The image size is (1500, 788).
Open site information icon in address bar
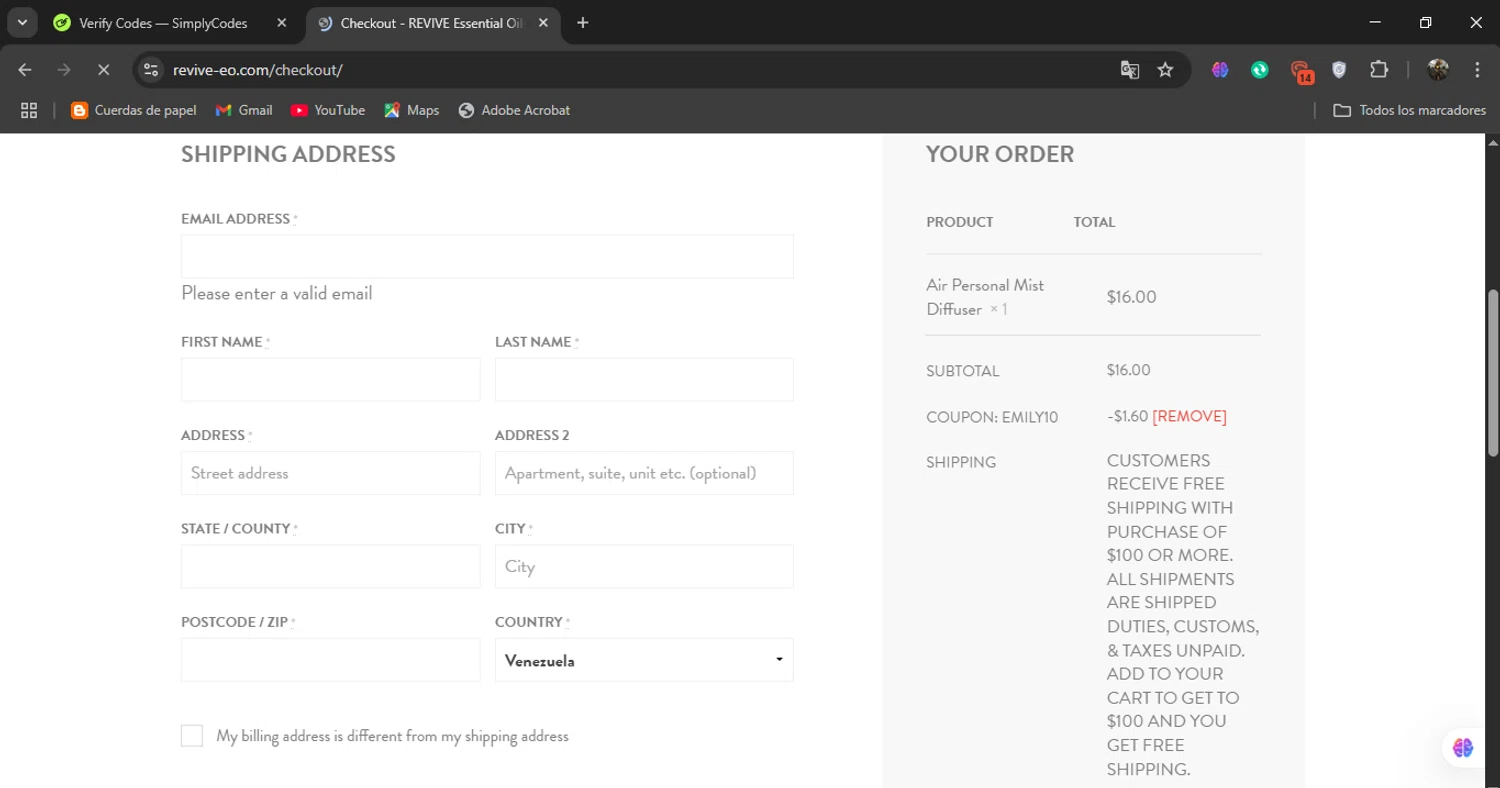tap(151, 70)
